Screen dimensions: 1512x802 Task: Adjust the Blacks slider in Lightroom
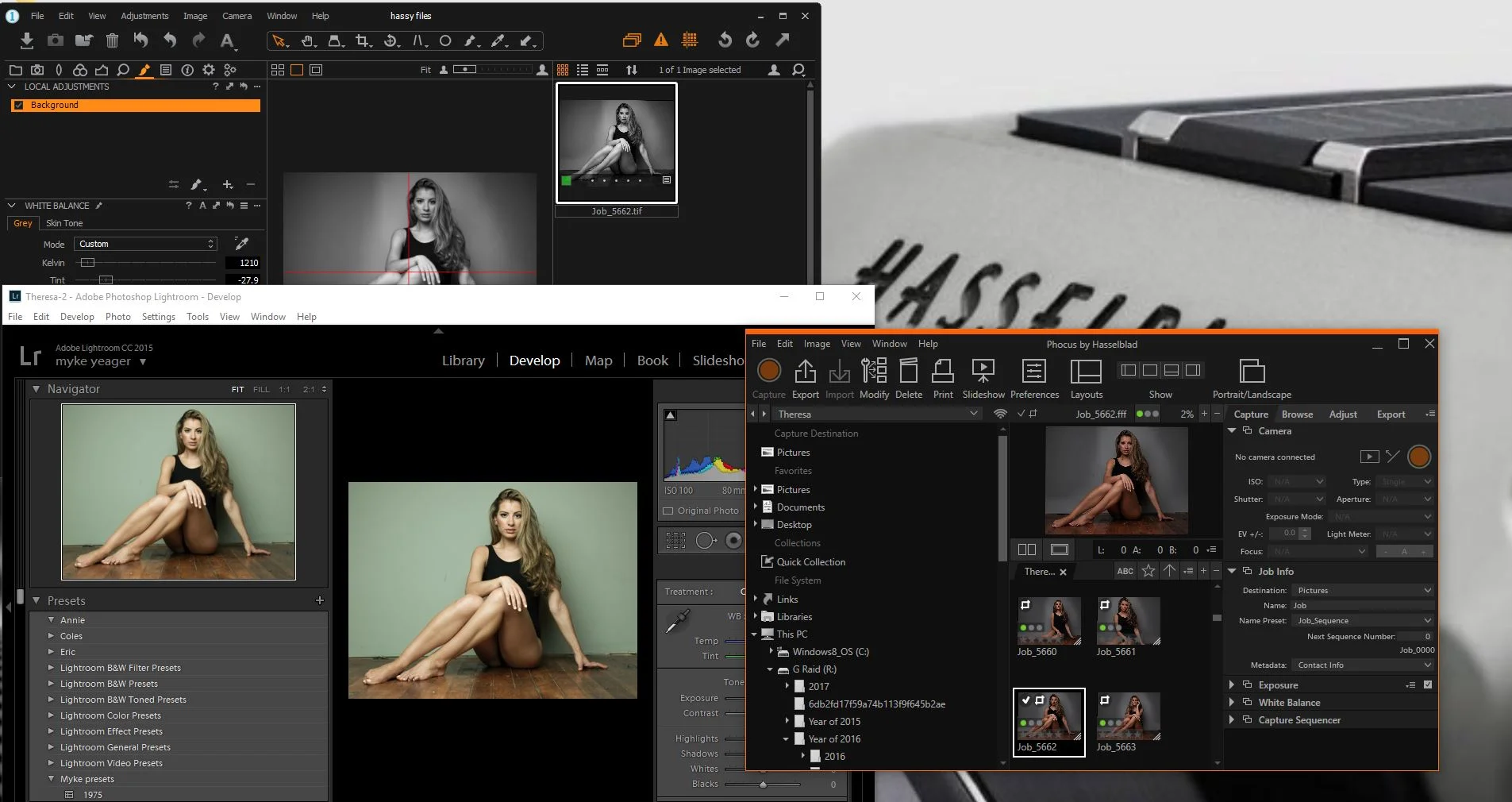(x=763, y=784)
